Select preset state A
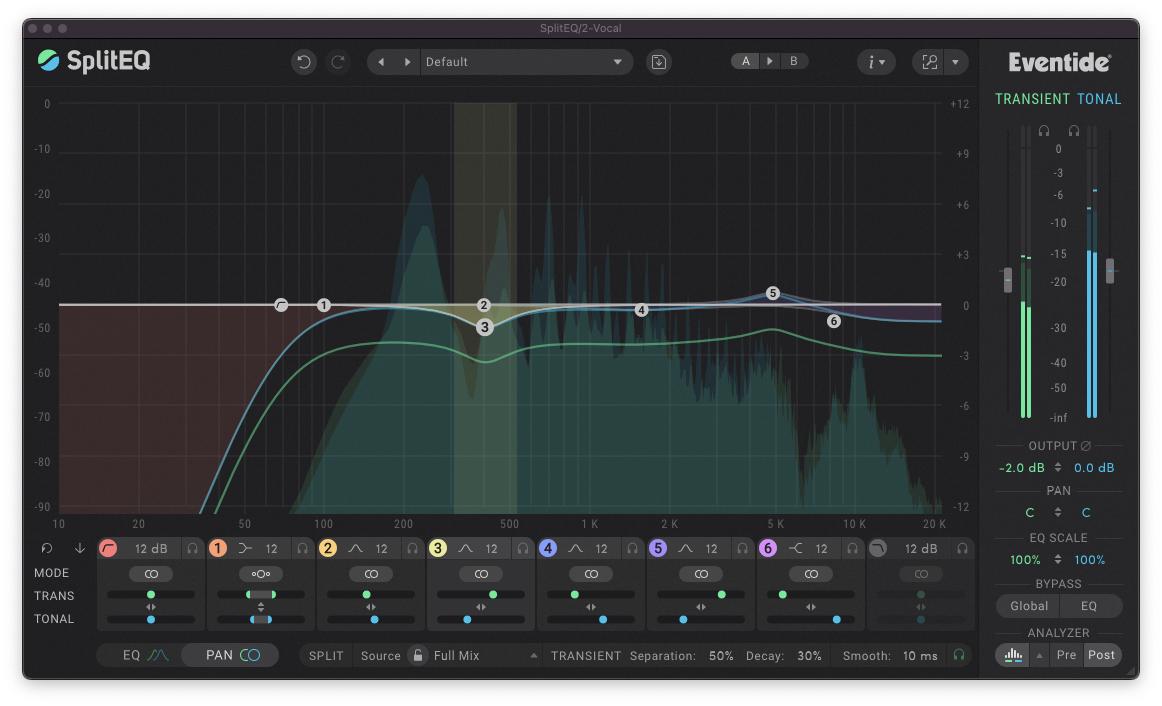 point(746,61)
